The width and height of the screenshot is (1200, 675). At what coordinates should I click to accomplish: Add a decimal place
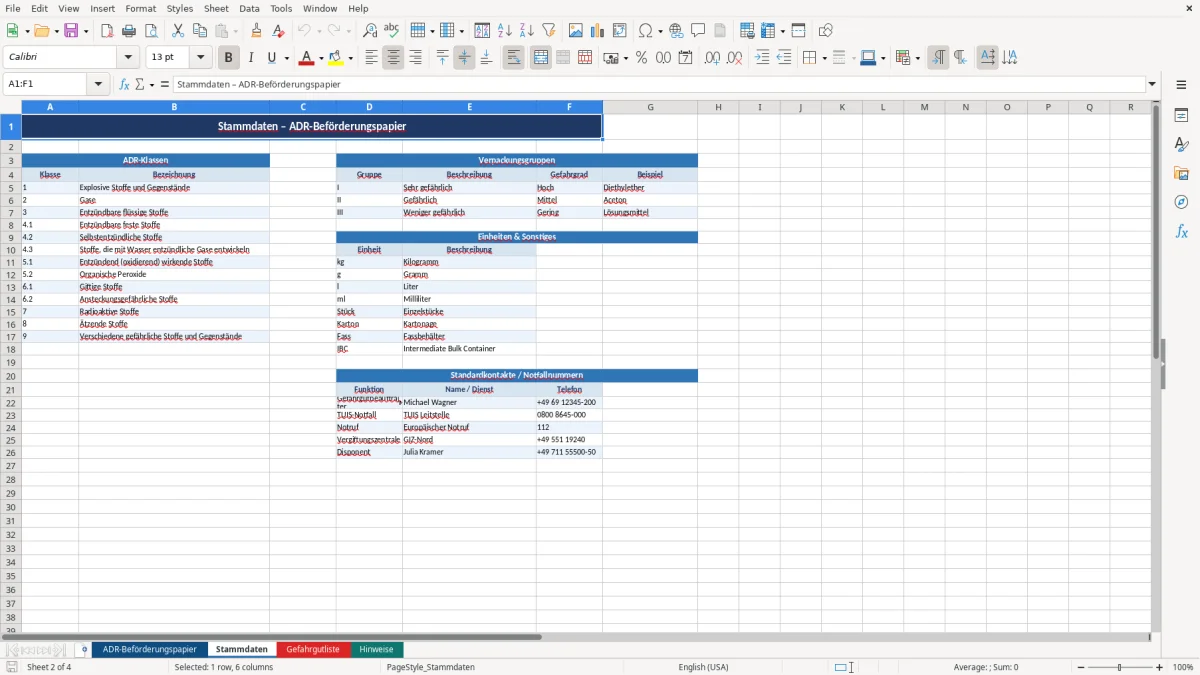click(x=712, y=58)
